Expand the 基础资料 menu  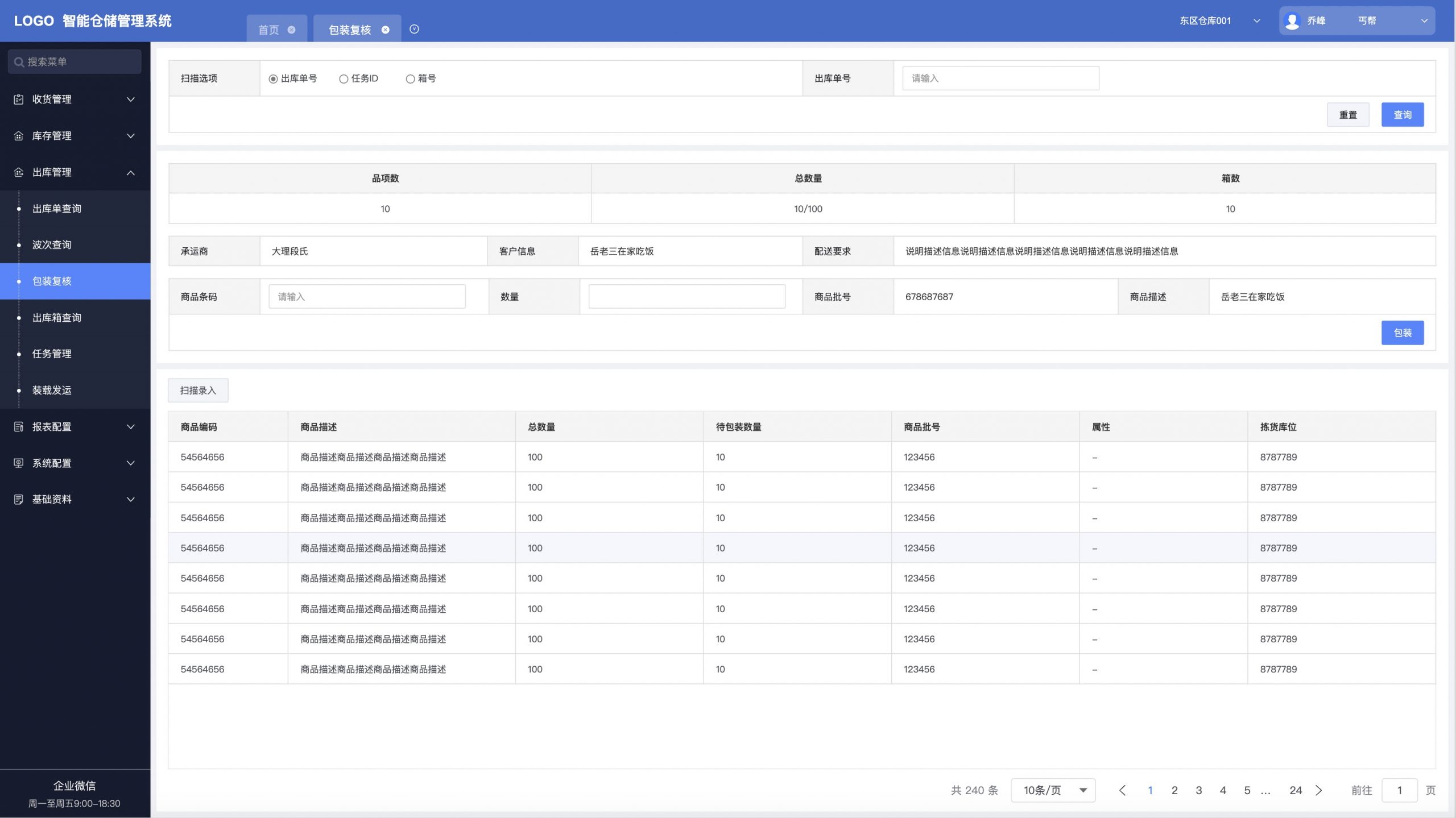pos(130,500)
